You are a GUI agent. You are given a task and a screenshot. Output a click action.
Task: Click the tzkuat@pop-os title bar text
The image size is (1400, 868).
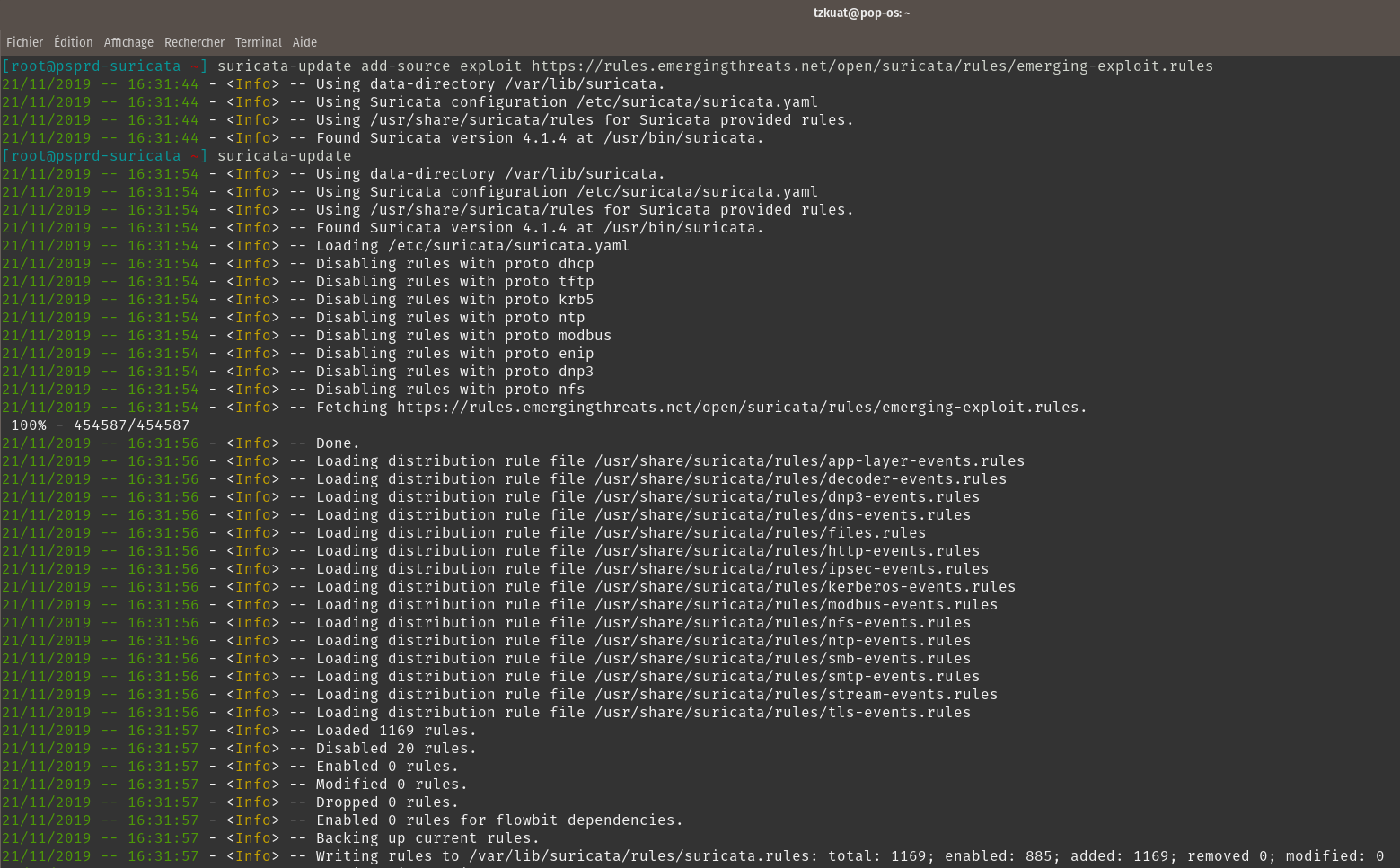[861, 13]
